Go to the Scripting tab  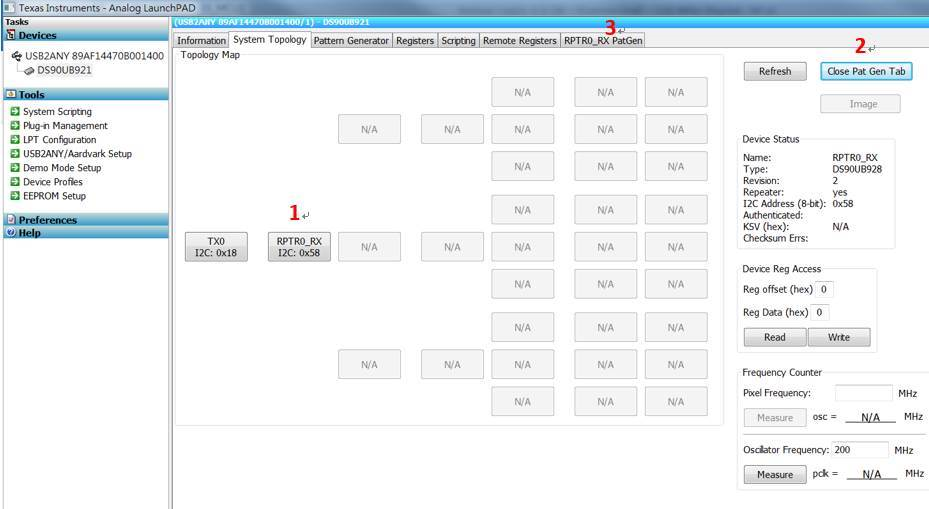point(458,40)
